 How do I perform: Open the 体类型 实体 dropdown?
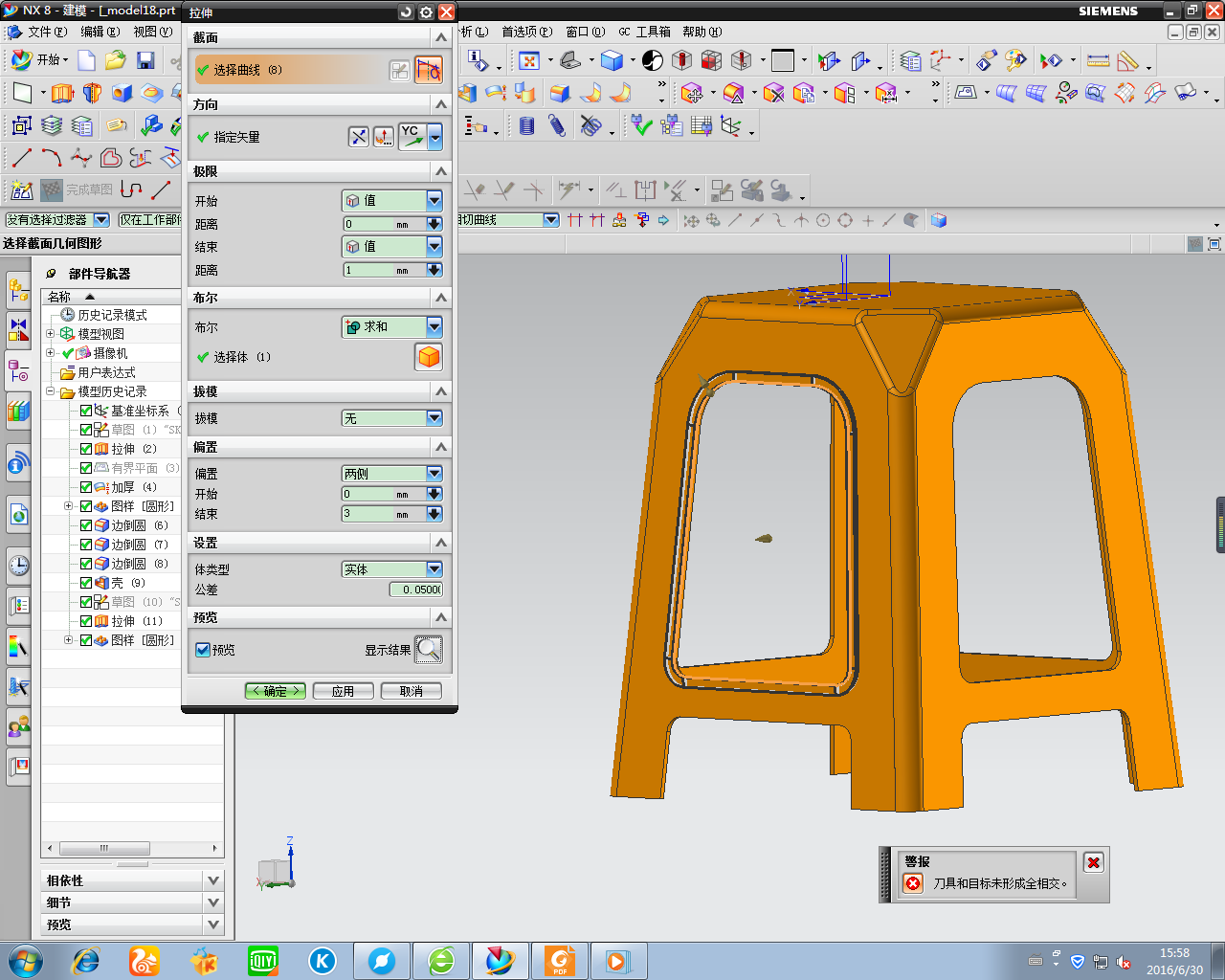pos(392,569)
